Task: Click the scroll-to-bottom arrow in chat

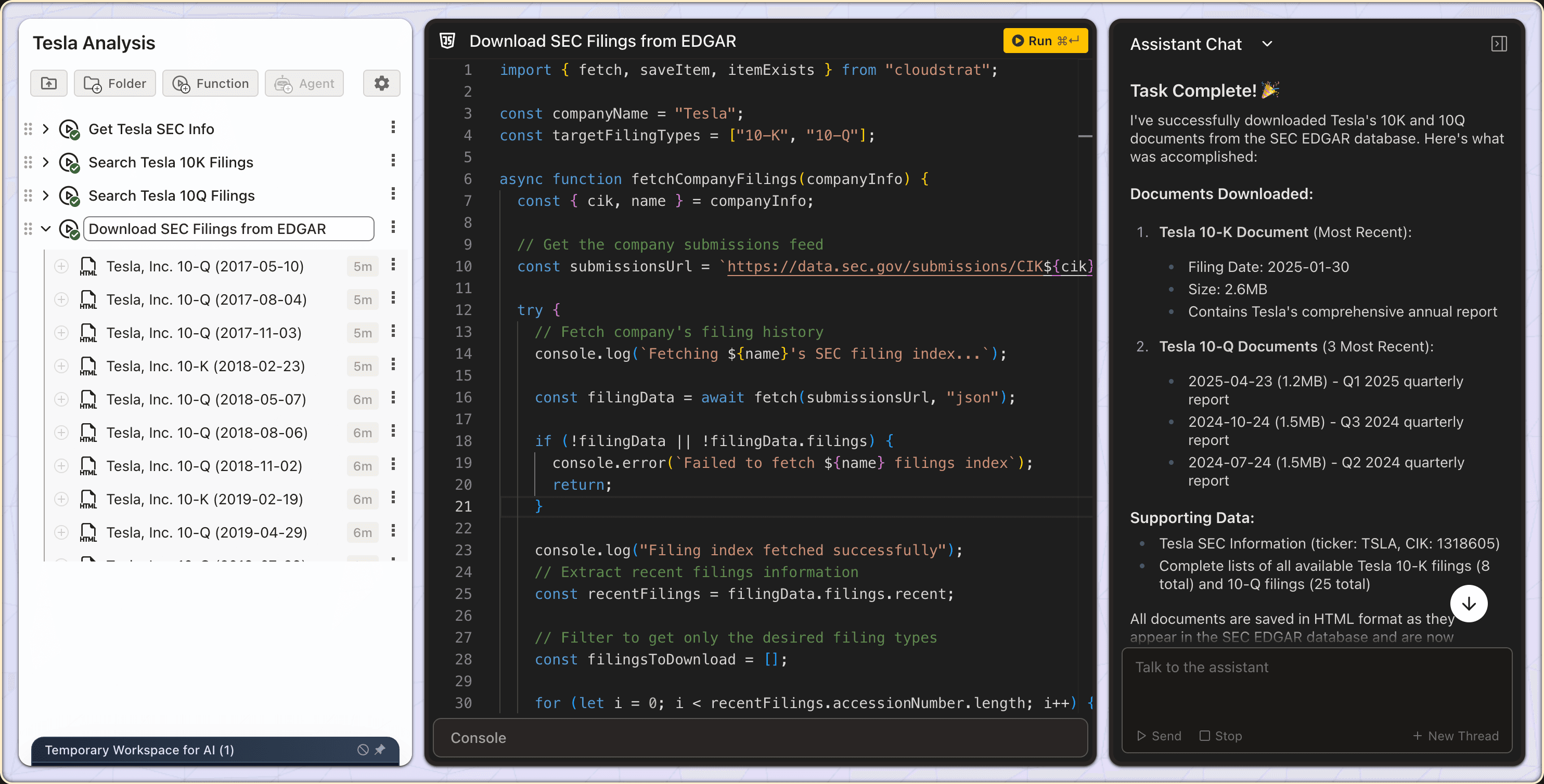Action: point(1468,603)
